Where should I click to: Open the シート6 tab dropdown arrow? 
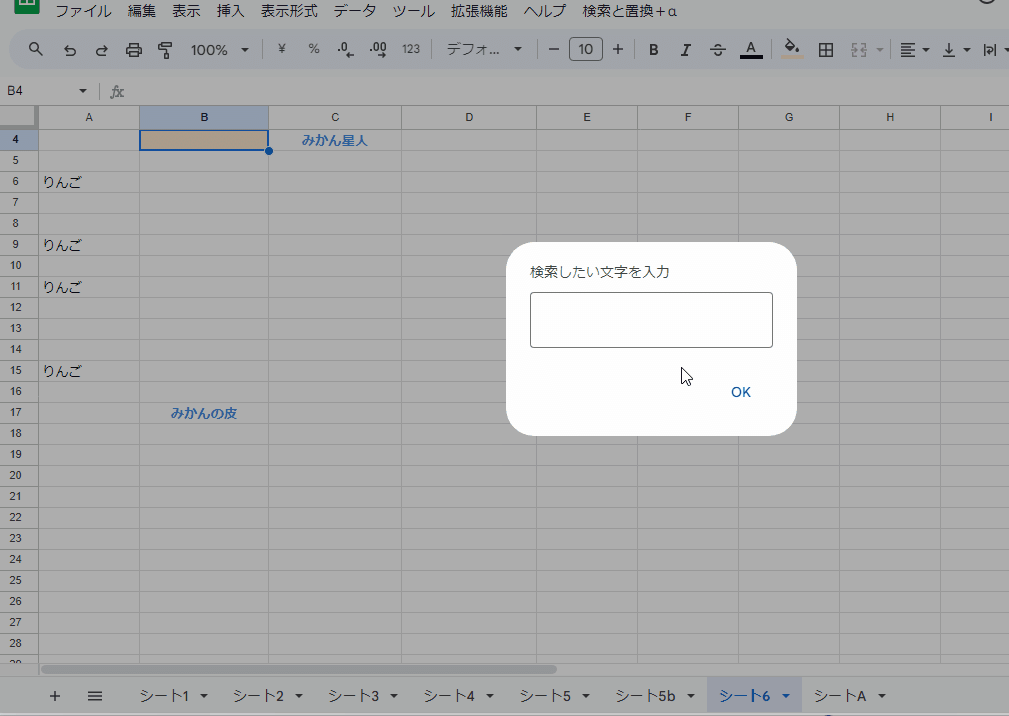point(786,696)
